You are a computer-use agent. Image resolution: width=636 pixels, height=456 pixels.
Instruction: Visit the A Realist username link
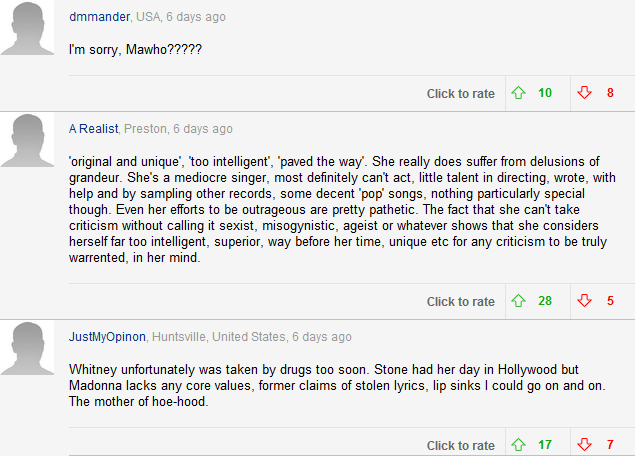(94, 129)
